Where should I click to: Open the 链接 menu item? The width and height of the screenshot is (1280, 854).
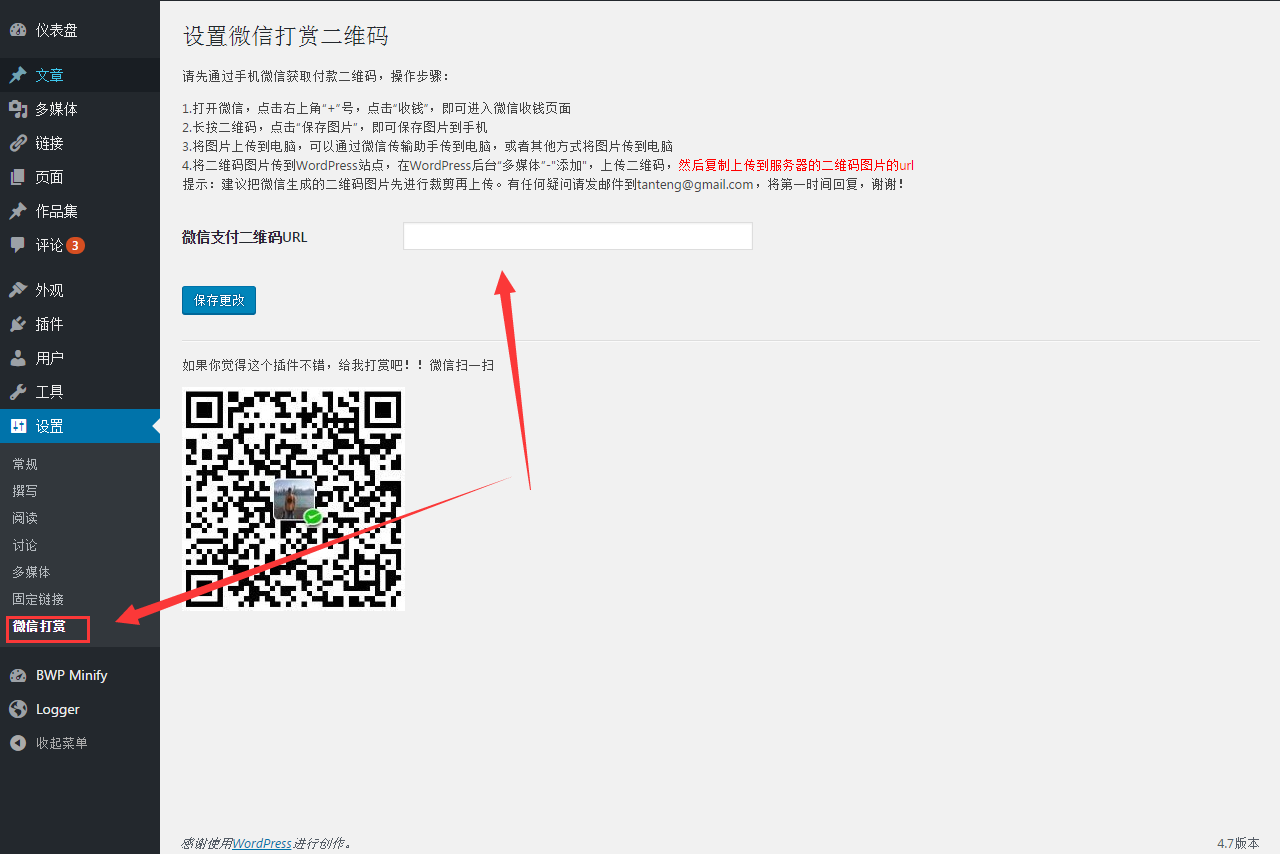[x=80, y=143]
